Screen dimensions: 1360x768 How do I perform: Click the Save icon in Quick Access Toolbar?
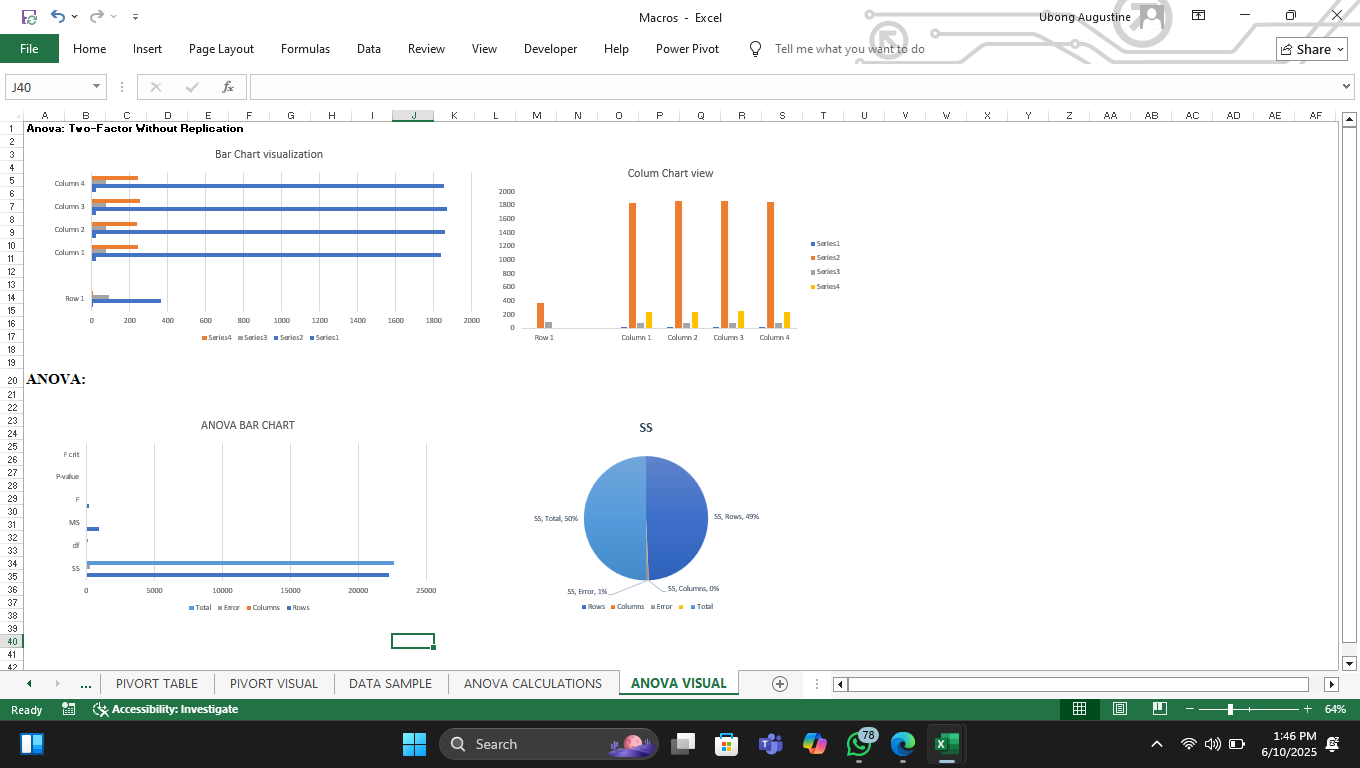(x=29, y=17)
